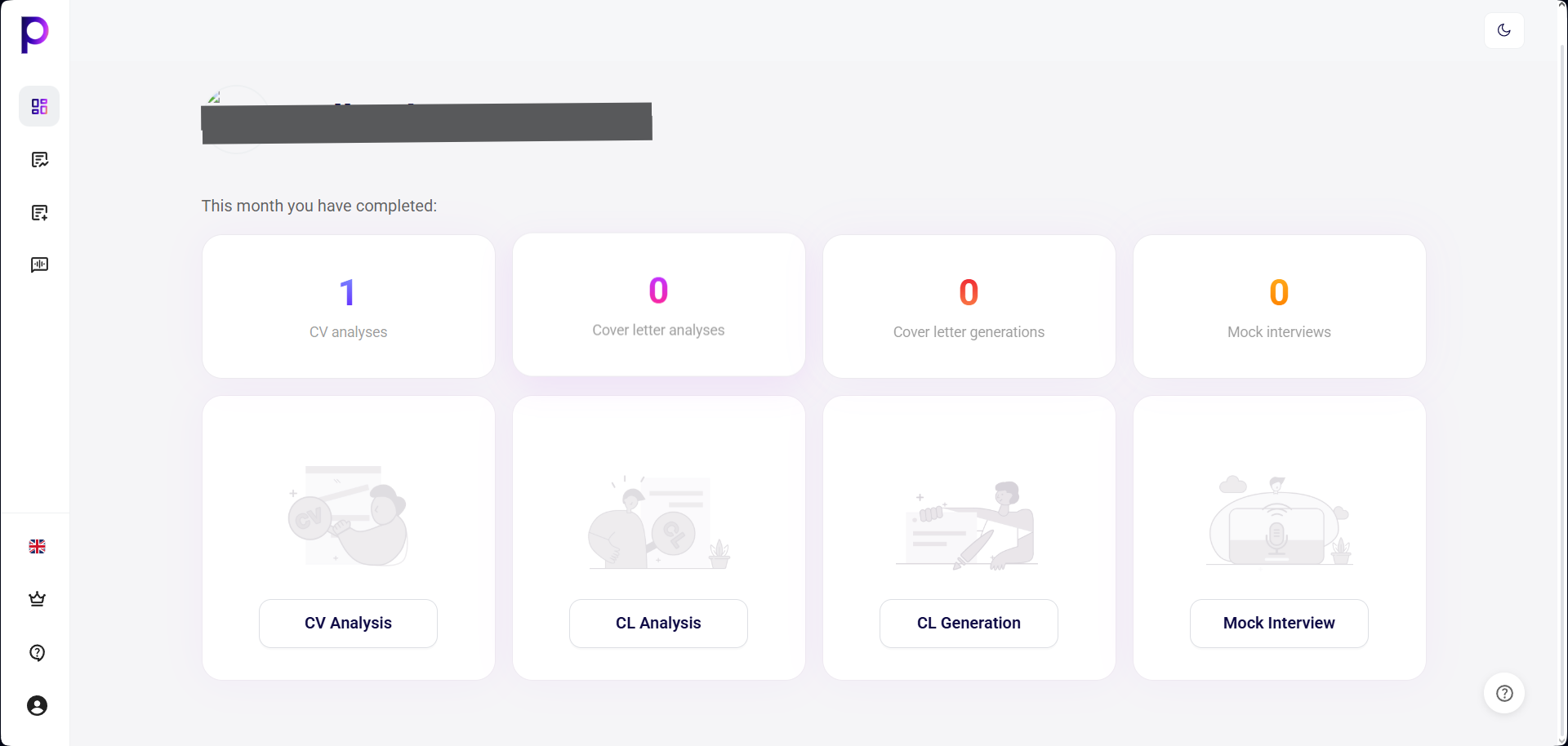
Task: Open the premium crown icon in sidebar
Action: (x=36, y=598)
